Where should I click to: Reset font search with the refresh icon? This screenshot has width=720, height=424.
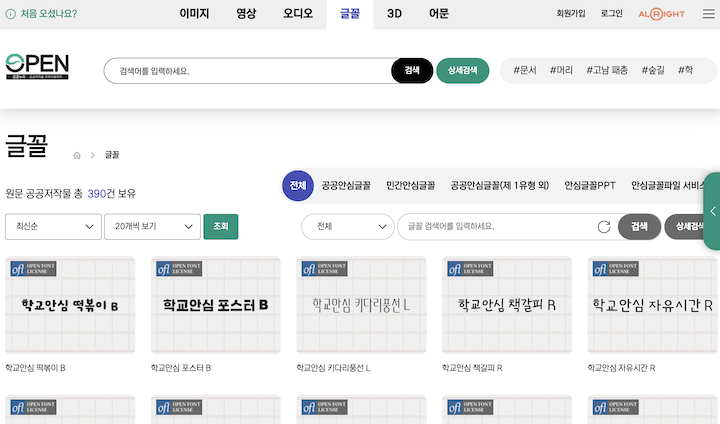click(x=603, y=227)
